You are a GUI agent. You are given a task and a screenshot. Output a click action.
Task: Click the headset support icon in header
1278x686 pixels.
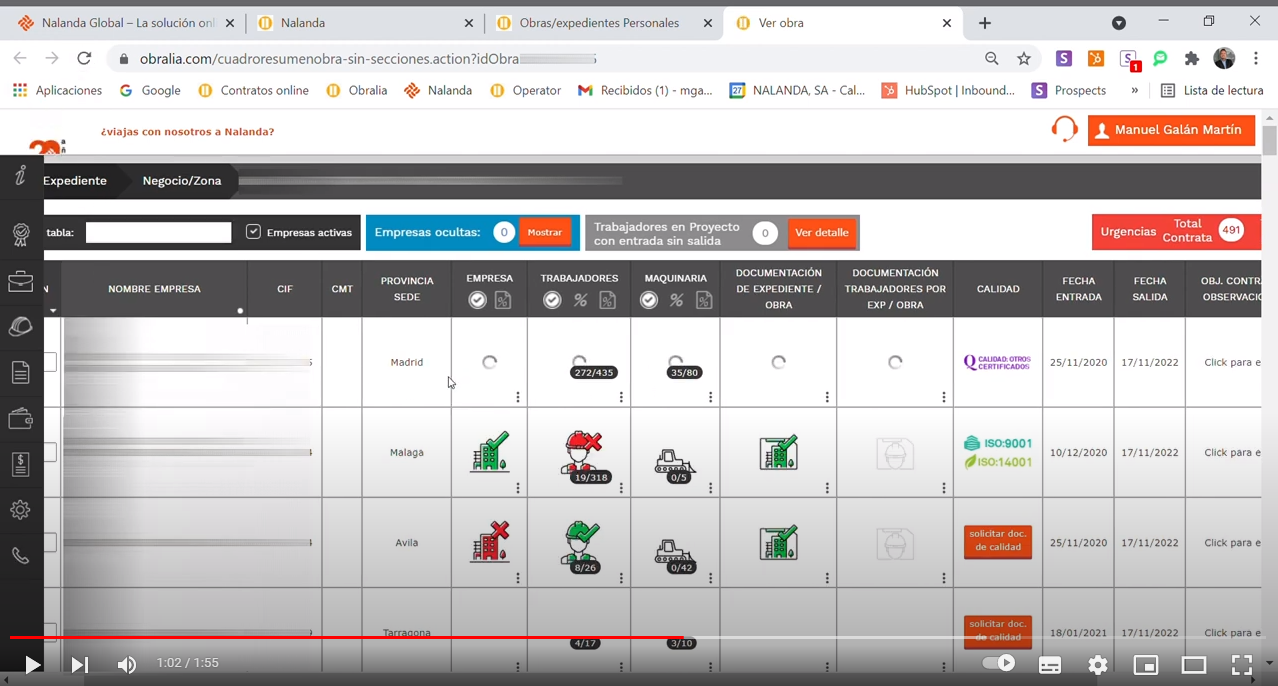click(1064, 130)
